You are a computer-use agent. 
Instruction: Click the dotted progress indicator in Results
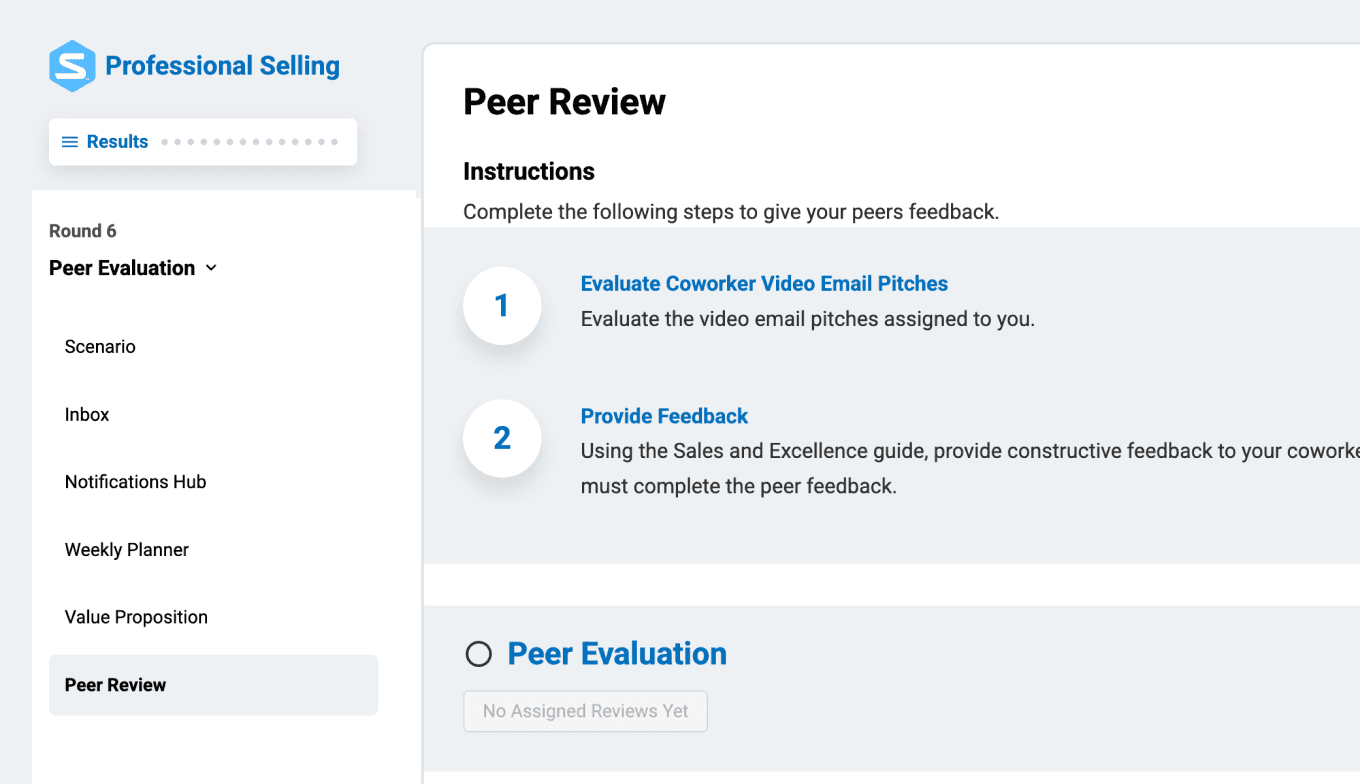pyautogui.click(x=250, y=142)
